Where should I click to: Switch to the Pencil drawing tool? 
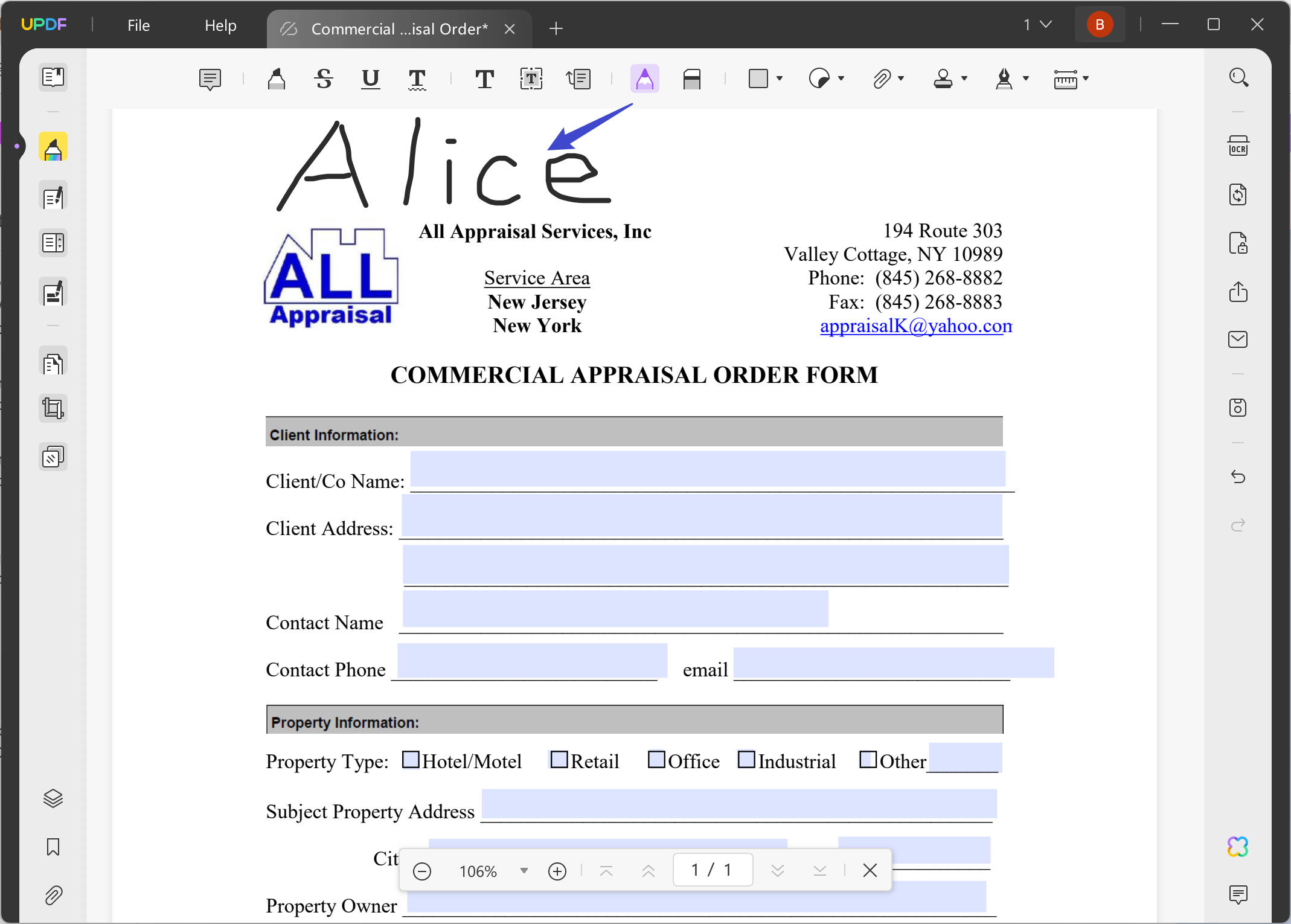pos(644,78)
